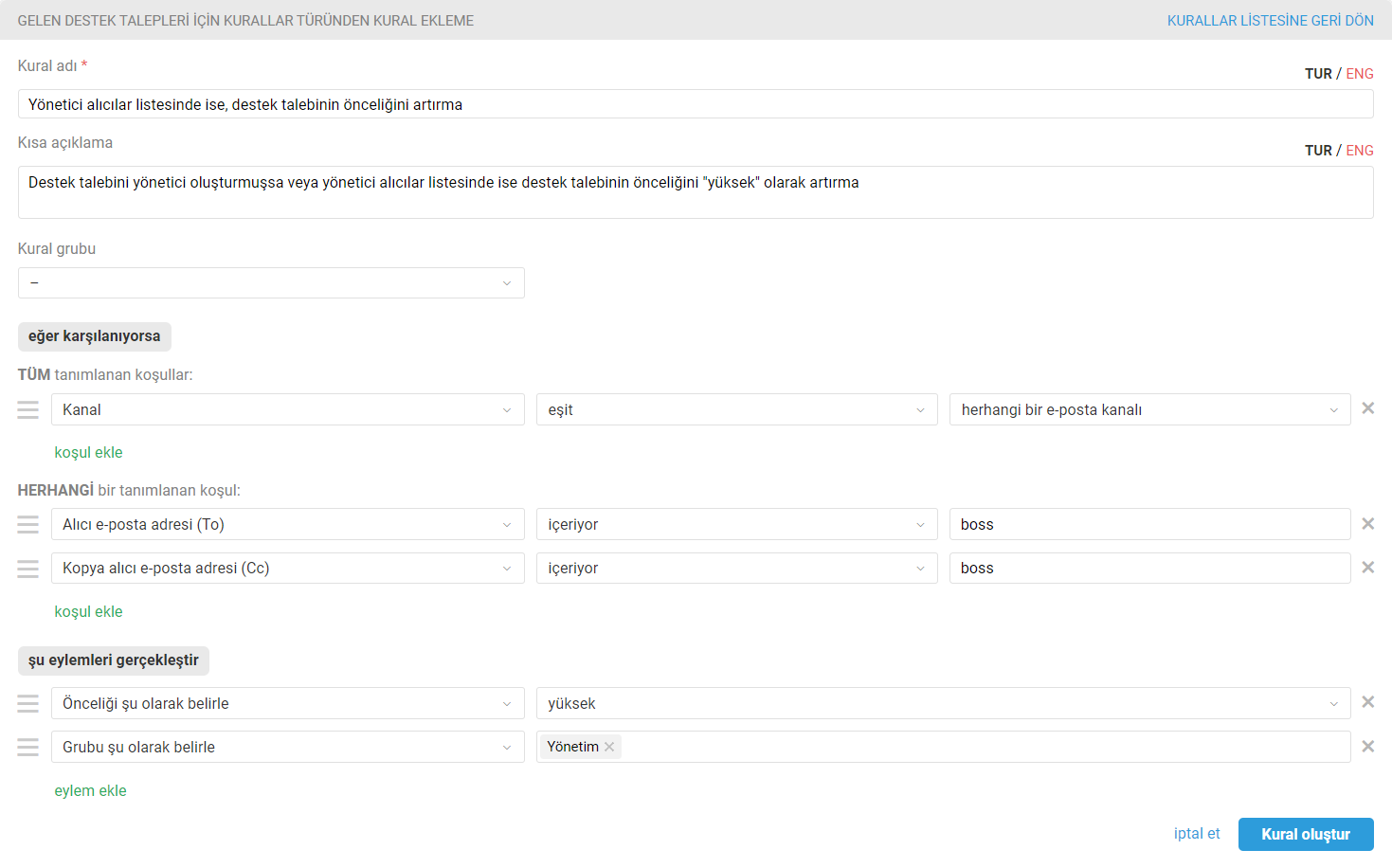Delete the Alıcı e-posta adresi (To) condition
This screenshot has width=1392, height=868.
(1367, 524)
